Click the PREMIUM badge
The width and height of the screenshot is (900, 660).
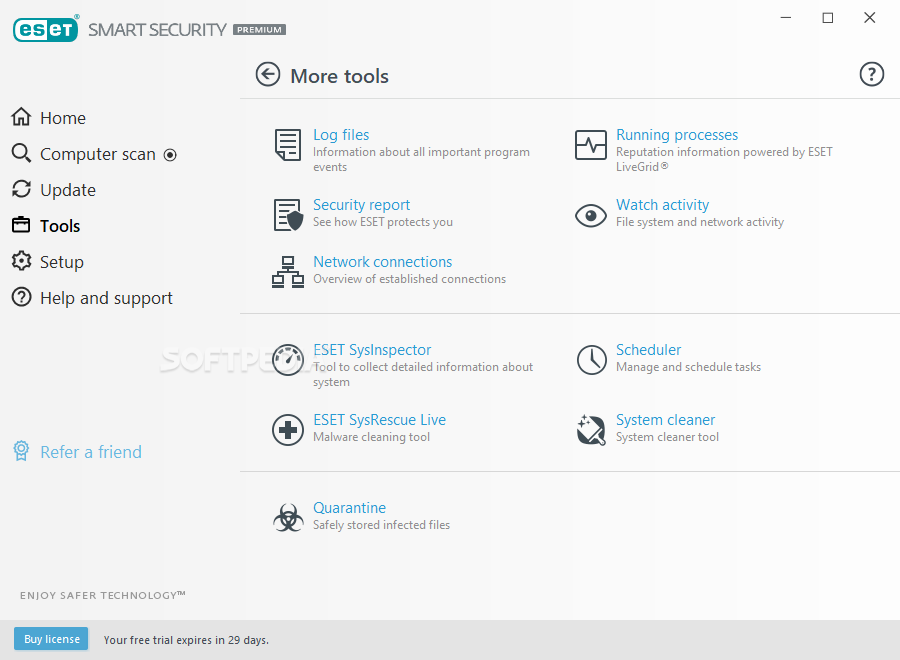(x=259, y=30)
